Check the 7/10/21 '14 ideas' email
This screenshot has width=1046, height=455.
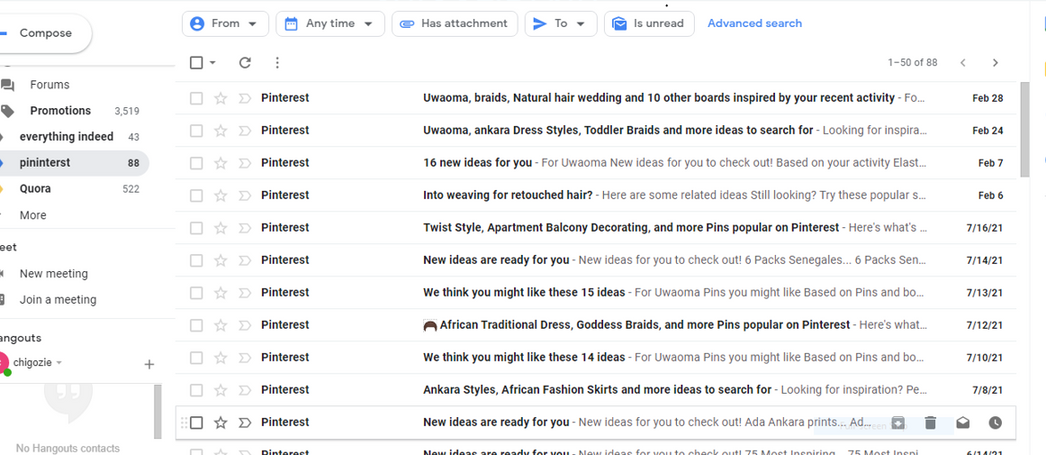click(x=196, y=358)
